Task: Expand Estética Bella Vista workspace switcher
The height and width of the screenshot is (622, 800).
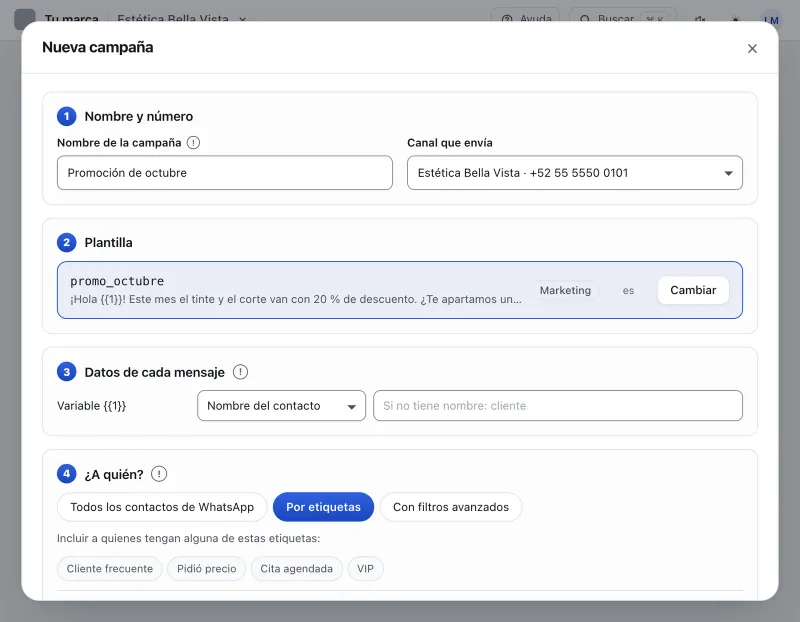Action: 182,19
